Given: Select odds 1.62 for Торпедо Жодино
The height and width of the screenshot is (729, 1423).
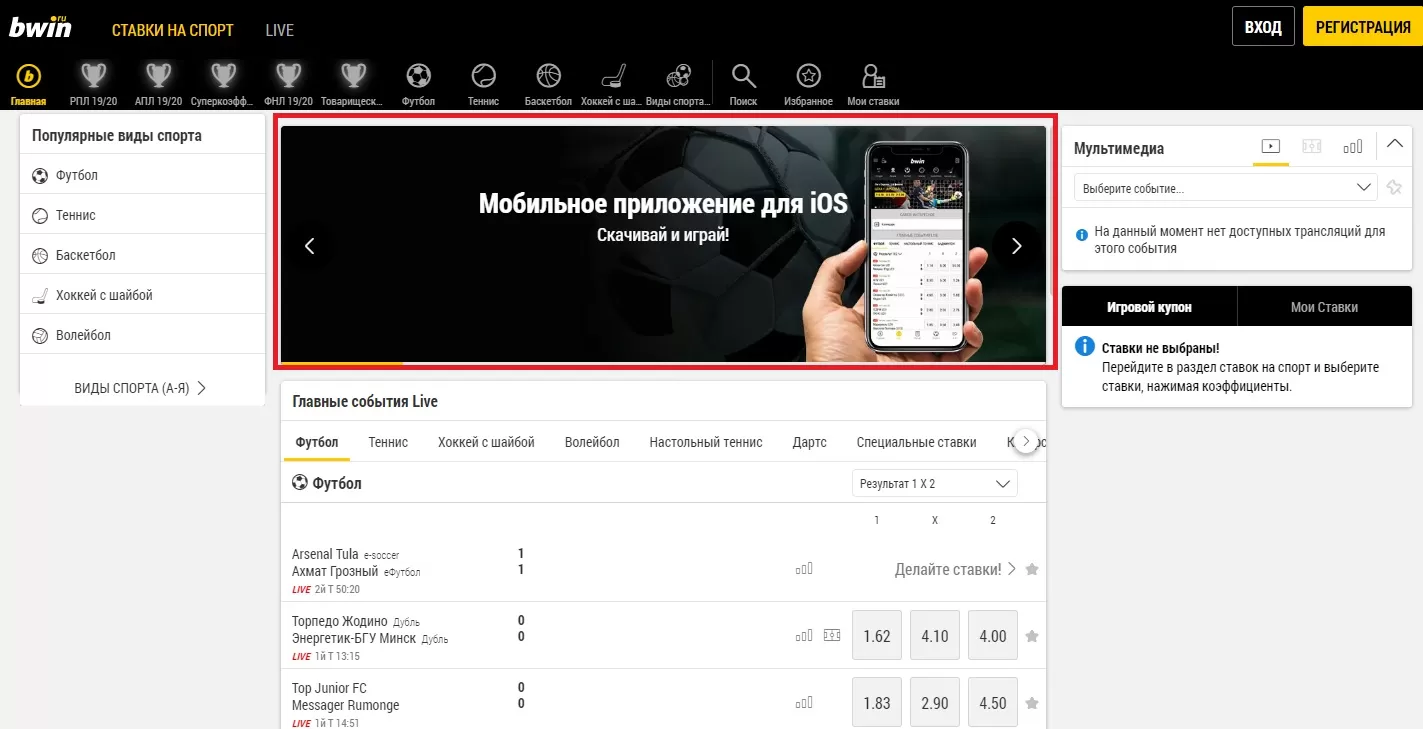Looking at the screenshot, I should pyautogui.click(x=876, y=636).
